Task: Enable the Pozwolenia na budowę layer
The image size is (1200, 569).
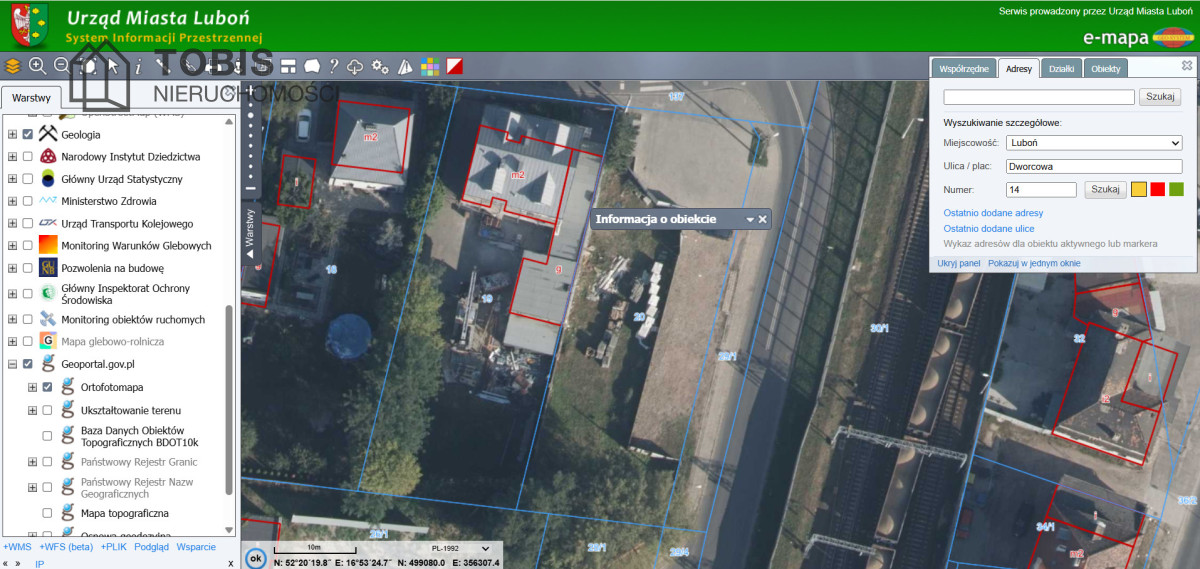Action: [28, 268]
